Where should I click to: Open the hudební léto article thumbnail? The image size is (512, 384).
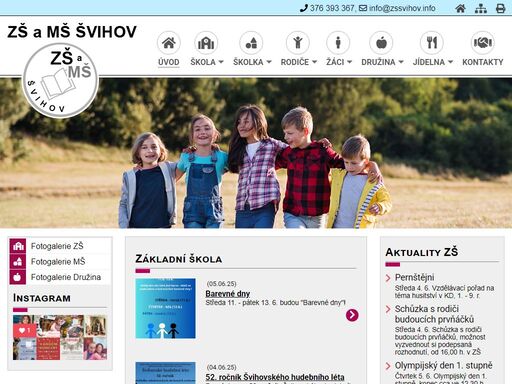[x=165, y=373]
